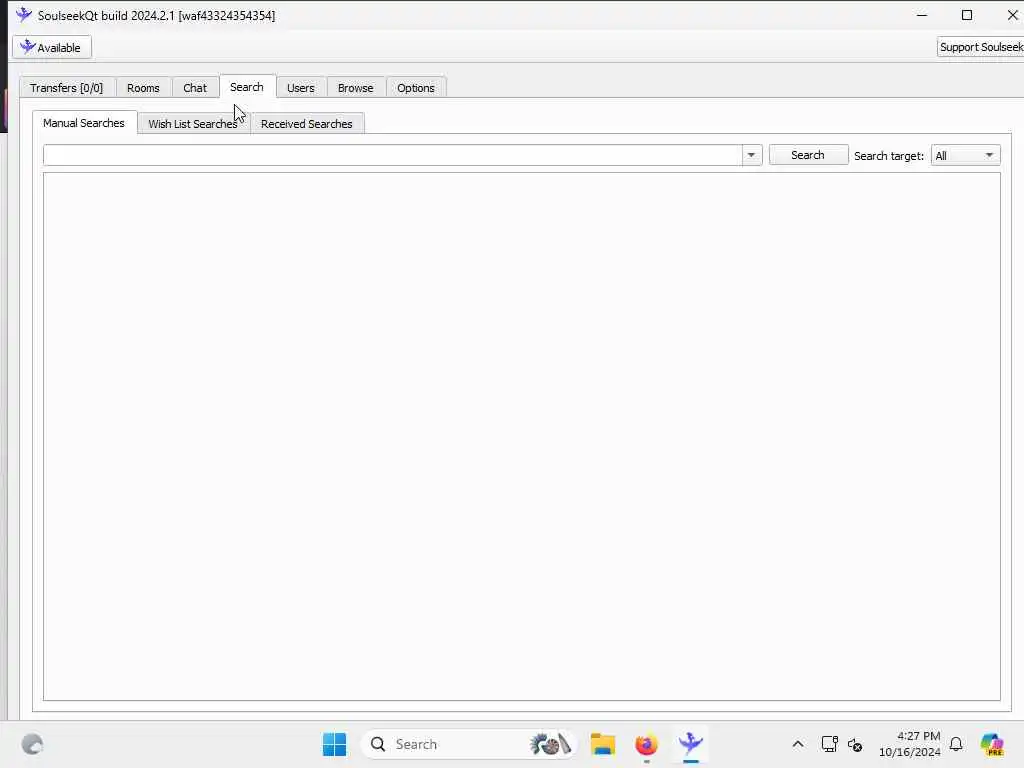Close the SoulseekQt window
The height and width of the screenshot is (768, 1024).
1012,14
